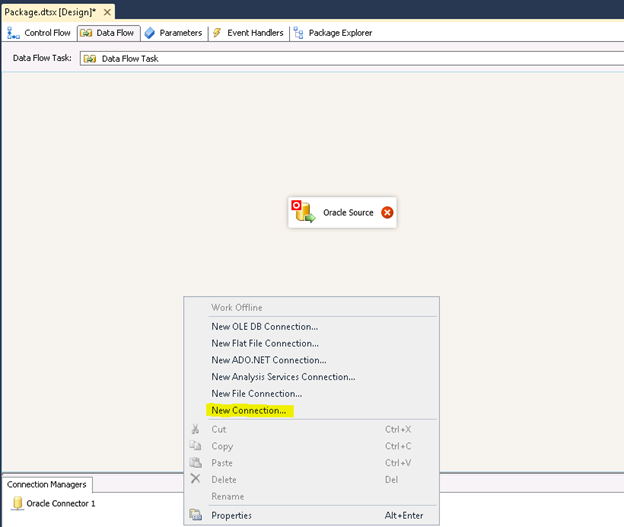Click the Oracle Connector 1 cylinder icon
The height and width of the screenshot is (527, 624).
[x=18, y=503]
